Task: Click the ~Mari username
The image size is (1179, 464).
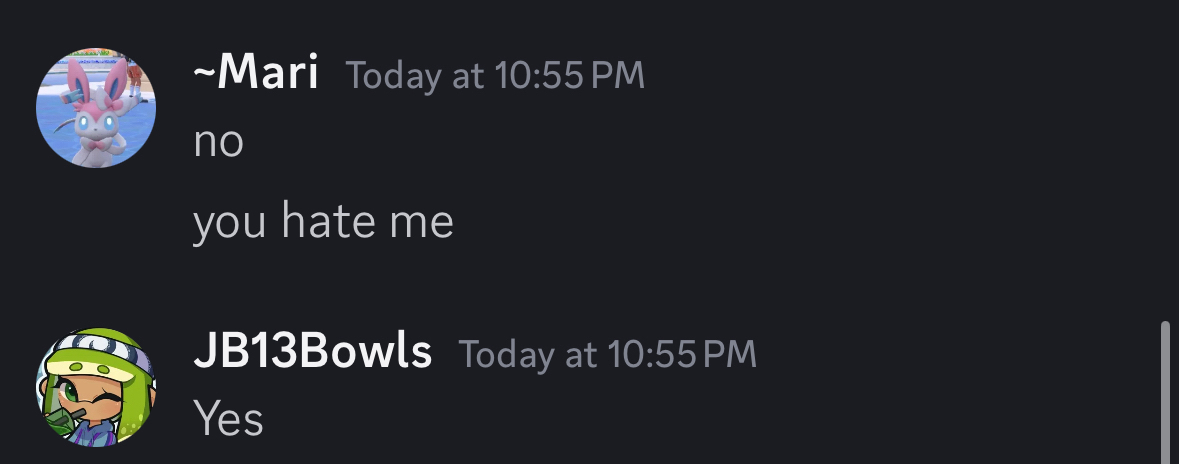Action: point(256,73)
